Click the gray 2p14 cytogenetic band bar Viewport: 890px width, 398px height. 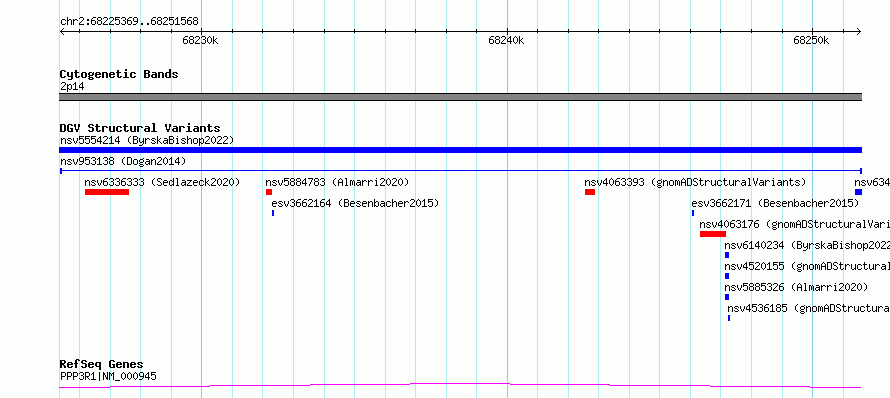pos(460,97)
